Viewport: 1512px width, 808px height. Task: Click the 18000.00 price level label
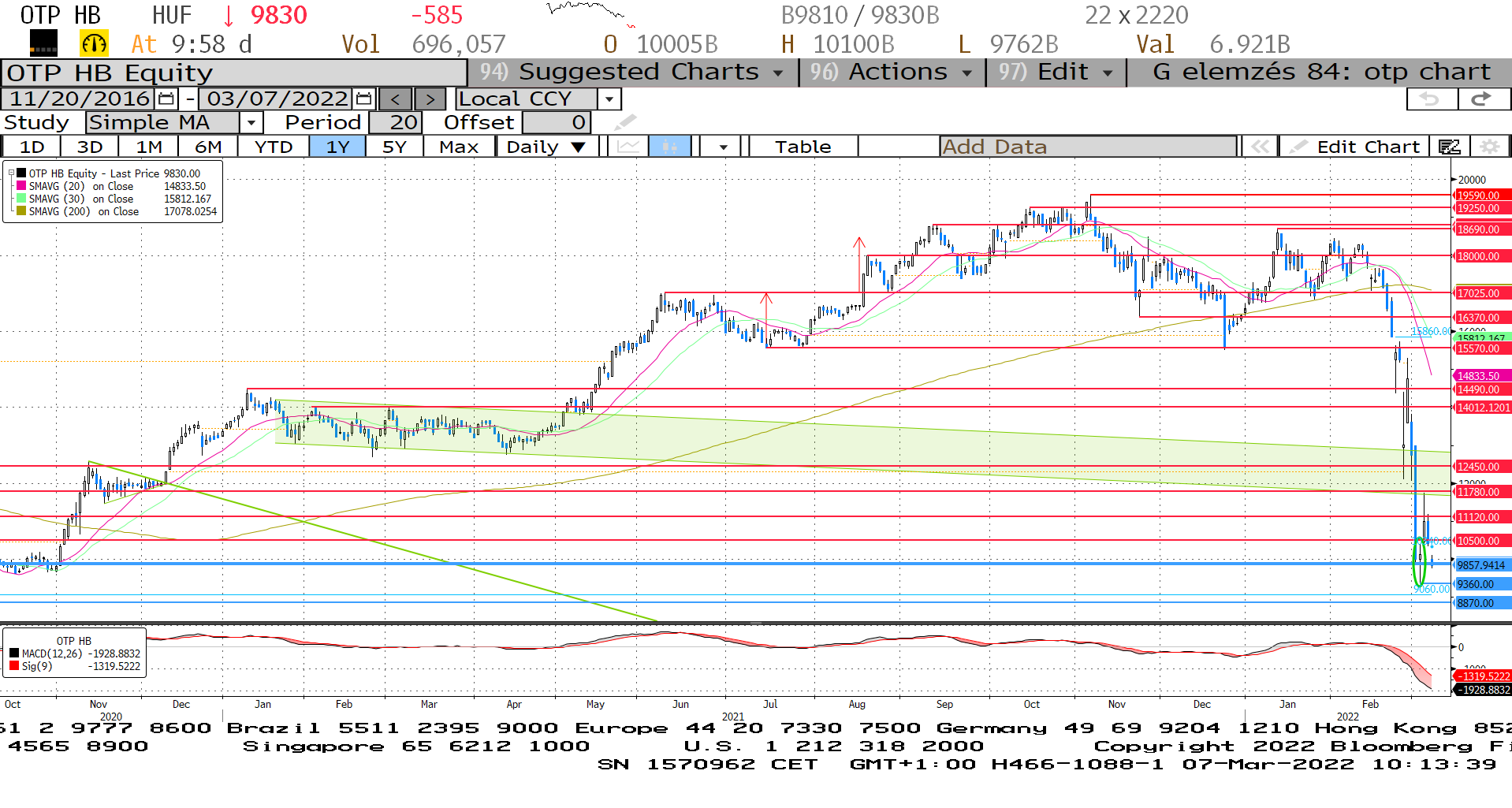[x=1482, y=256]
